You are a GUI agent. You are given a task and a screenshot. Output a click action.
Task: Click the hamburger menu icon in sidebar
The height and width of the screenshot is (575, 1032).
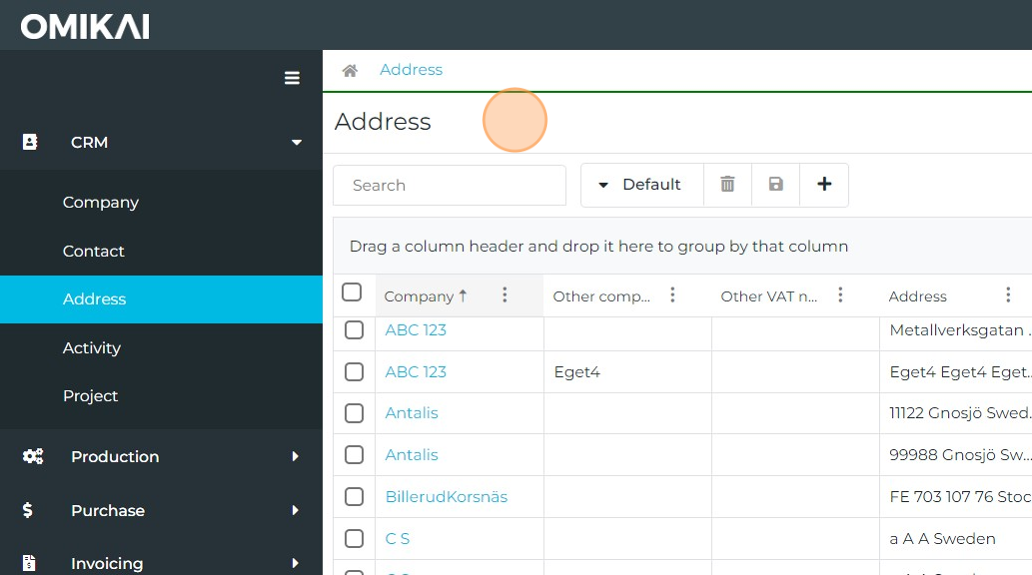click(292, 78)
